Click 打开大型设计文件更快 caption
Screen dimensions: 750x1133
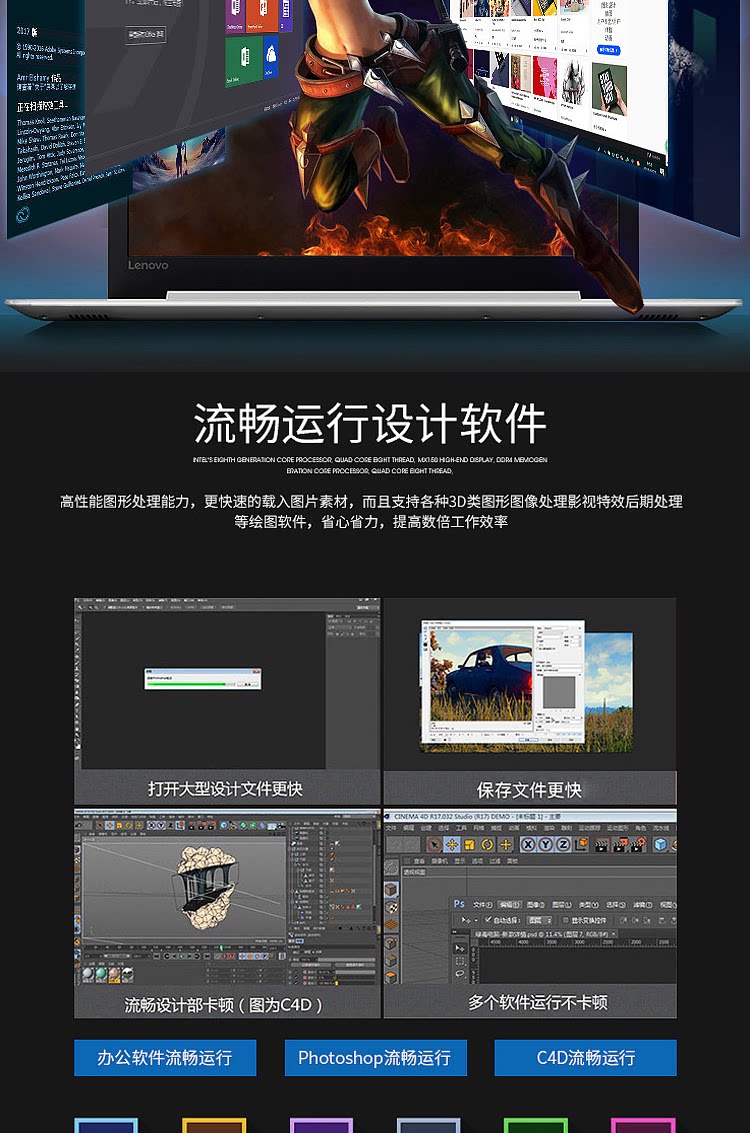[225, 788]
